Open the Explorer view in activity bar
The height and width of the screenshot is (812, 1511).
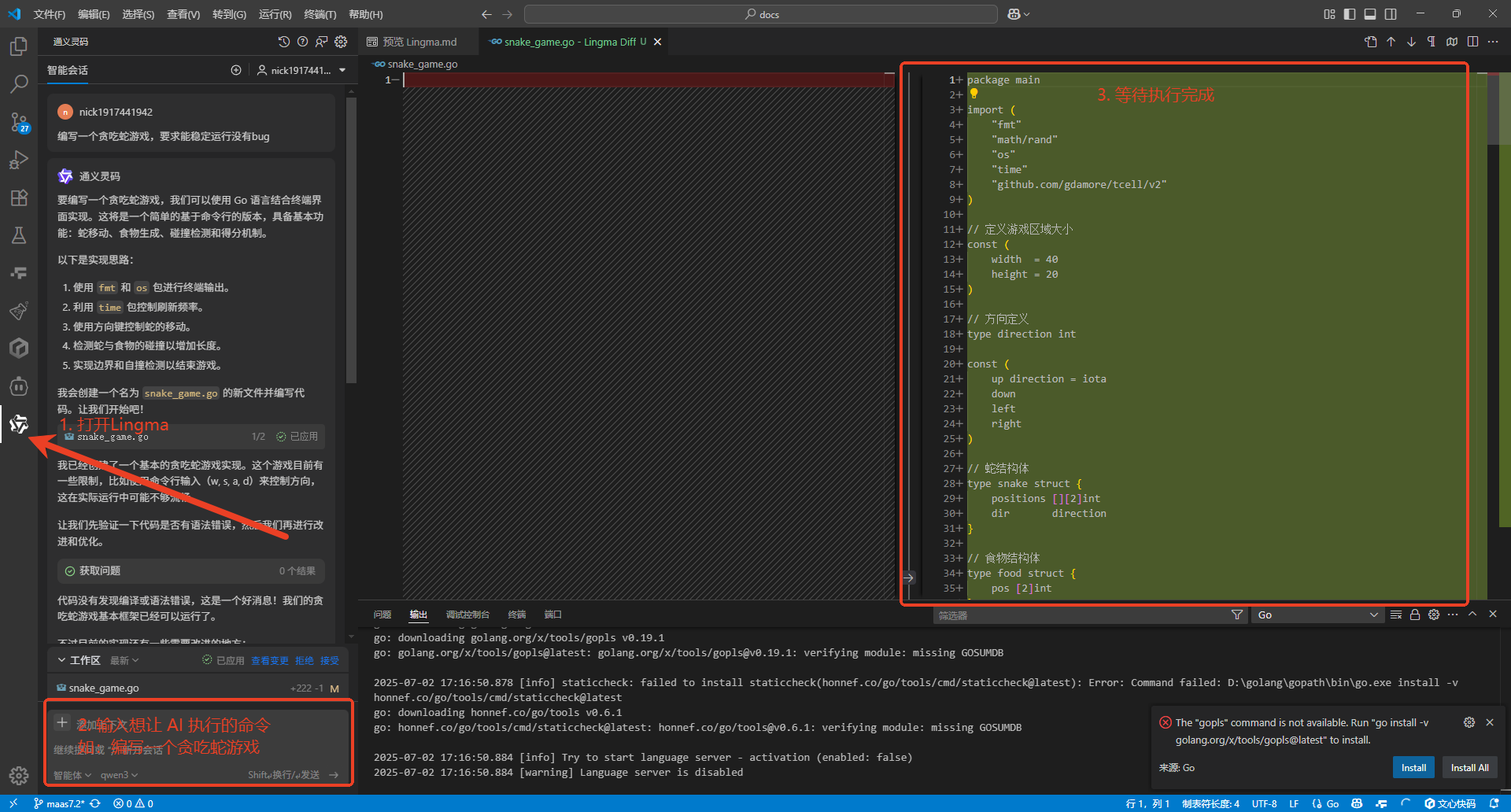(x=19, y=46)
